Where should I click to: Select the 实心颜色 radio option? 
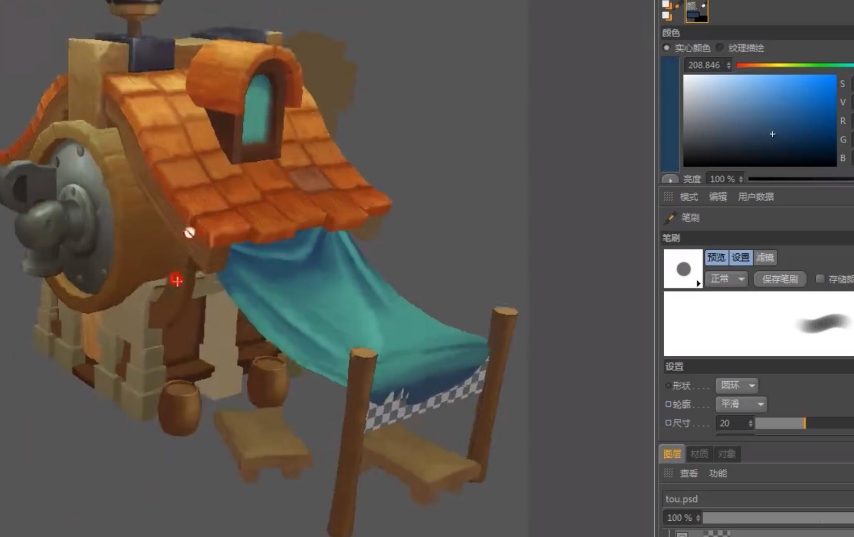point(668,47)
